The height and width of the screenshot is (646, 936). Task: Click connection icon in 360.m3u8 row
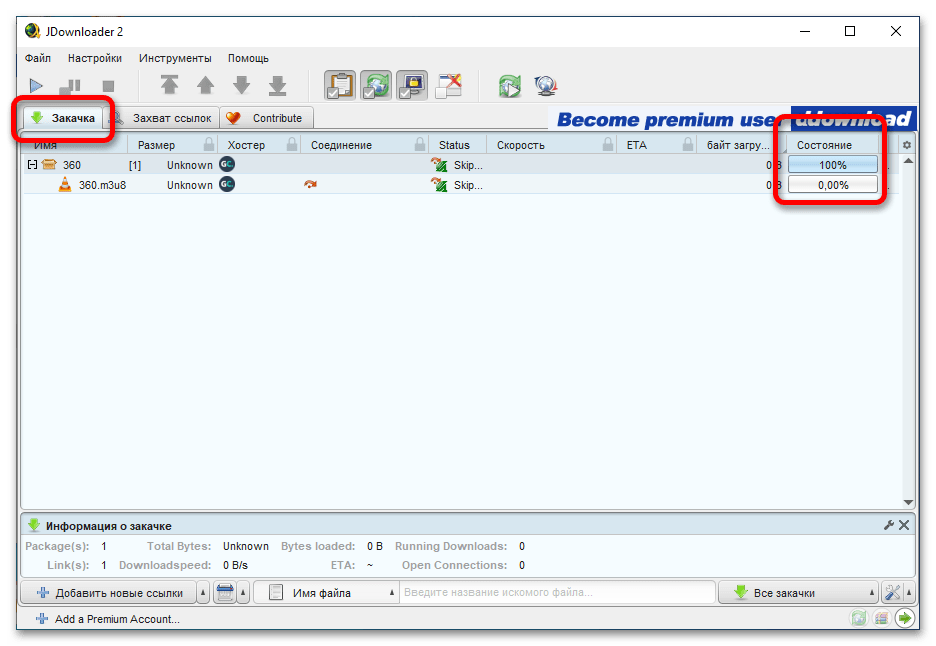pos(310,184)
